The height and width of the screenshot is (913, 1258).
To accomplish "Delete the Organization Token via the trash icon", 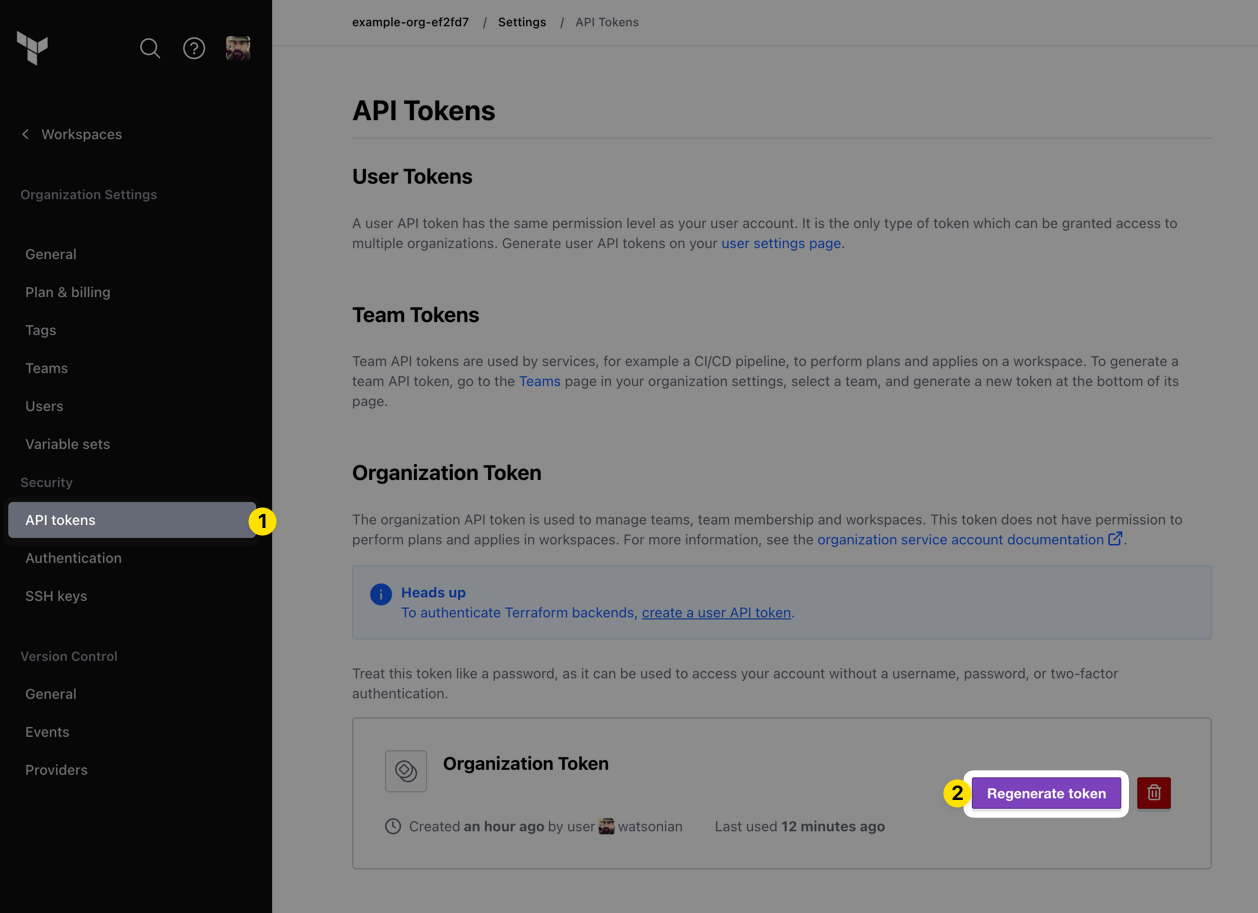I will point(1153,792).
